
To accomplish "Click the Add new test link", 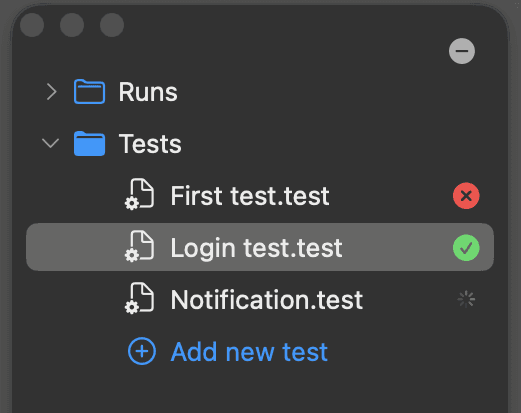I will click(249, 352).
